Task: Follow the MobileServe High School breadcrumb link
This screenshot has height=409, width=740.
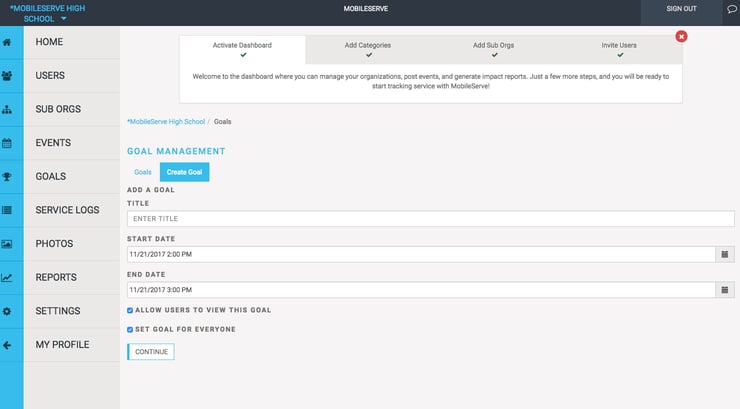Action: (166, 122)
